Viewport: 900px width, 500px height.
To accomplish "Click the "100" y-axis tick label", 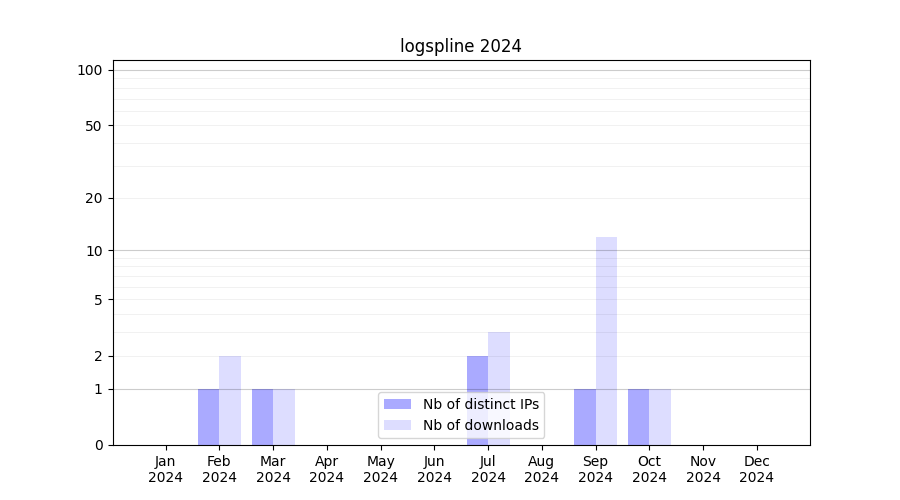I will pyautogui.click(x=90, y=70).
